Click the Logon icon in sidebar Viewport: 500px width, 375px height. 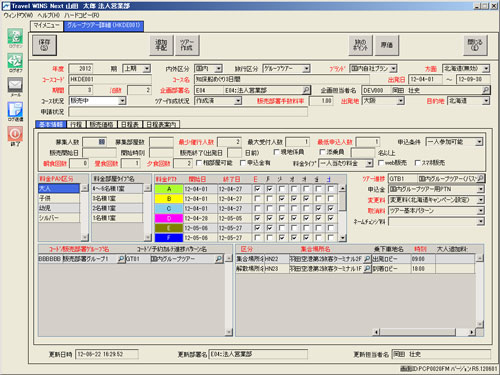15,36
